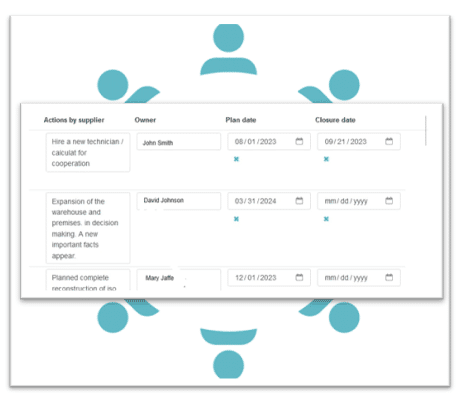The width and height of the screenshot is (463, 403).
Task: Edit the 'Planned complete reconstruction' action text
Action: (88, 280)
